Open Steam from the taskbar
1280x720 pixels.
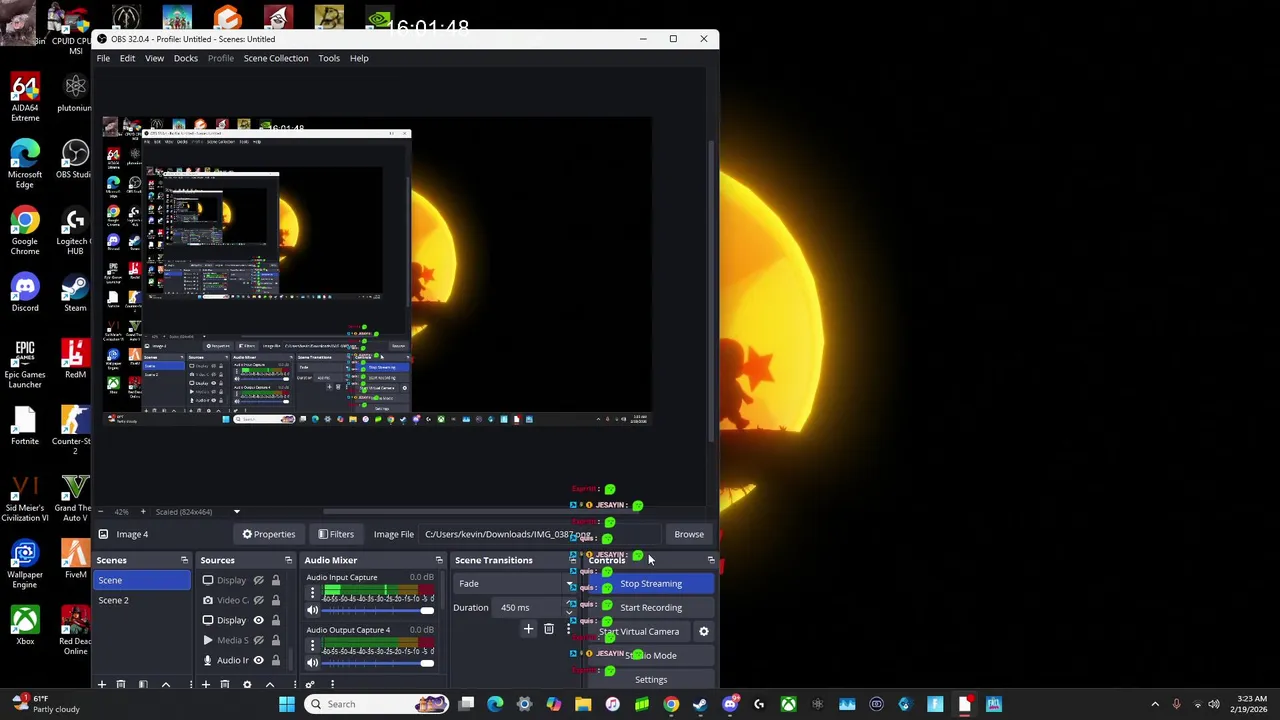(x=700, y=704)
